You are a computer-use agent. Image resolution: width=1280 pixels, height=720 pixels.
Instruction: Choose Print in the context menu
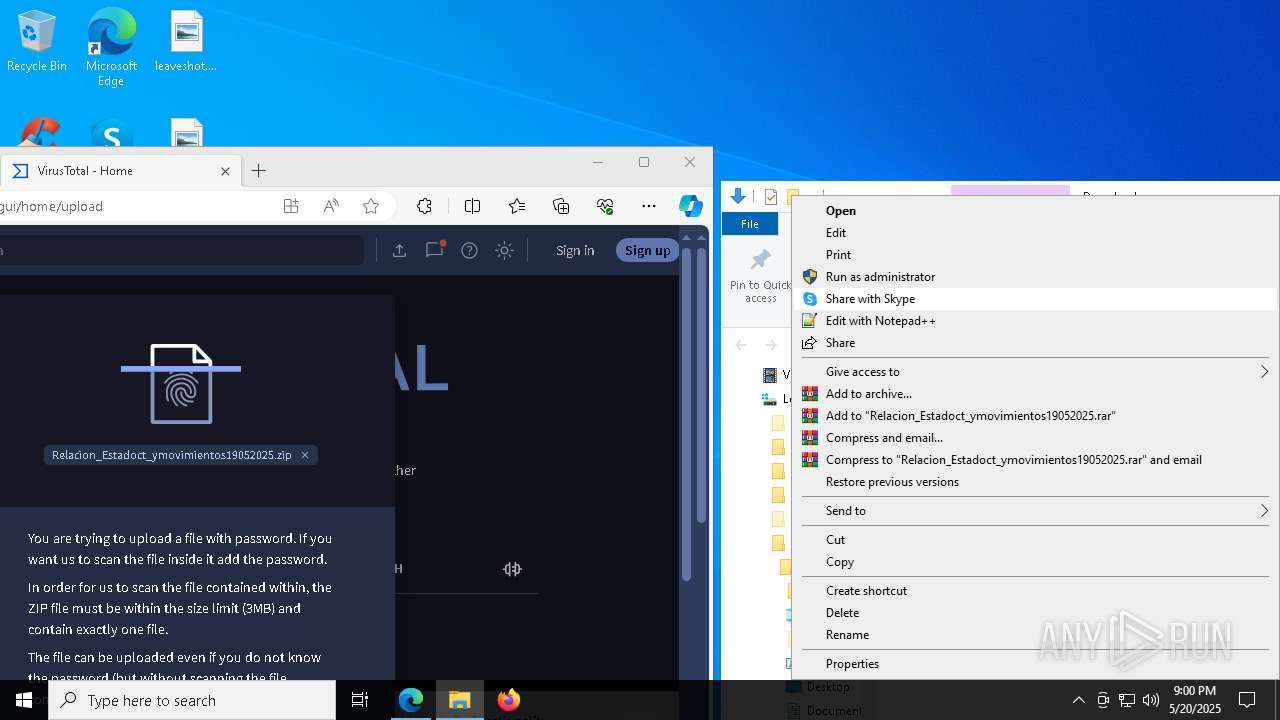(x=1035, y=254)
